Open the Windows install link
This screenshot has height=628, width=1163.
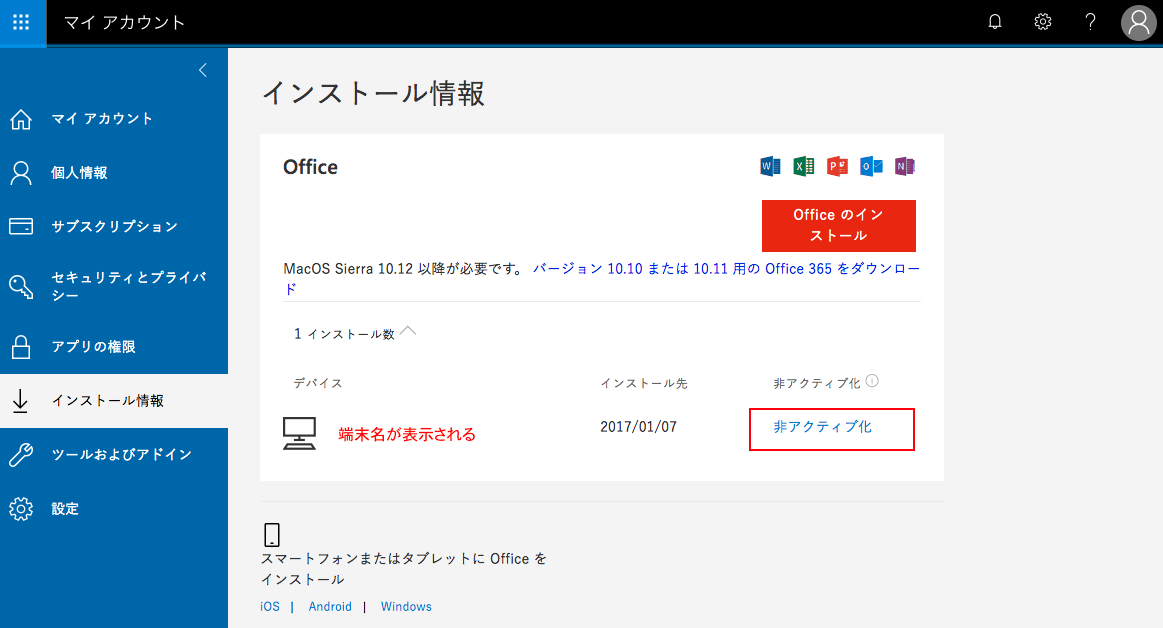[406, 606]
